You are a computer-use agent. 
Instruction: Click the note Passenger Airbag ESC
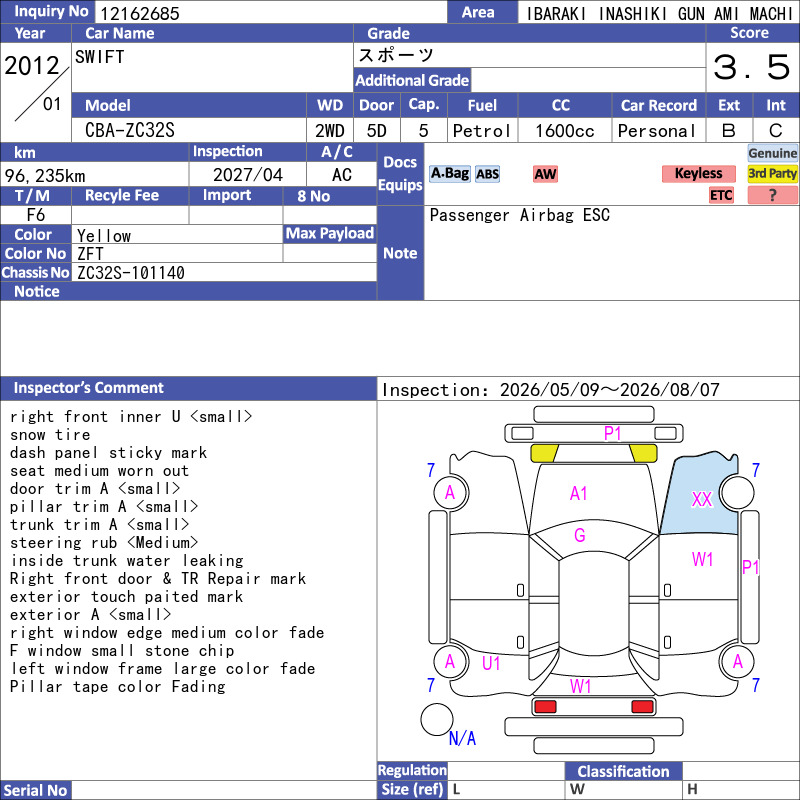click(x=519, y=215)
